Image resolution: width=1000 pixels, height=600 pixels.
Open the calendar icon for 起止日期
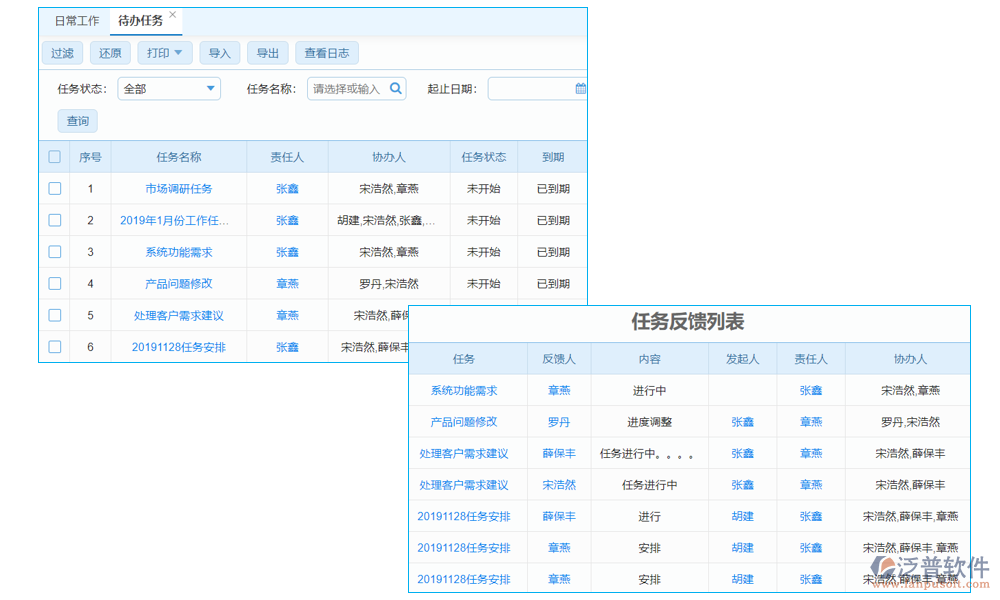(x=580, y=88)
